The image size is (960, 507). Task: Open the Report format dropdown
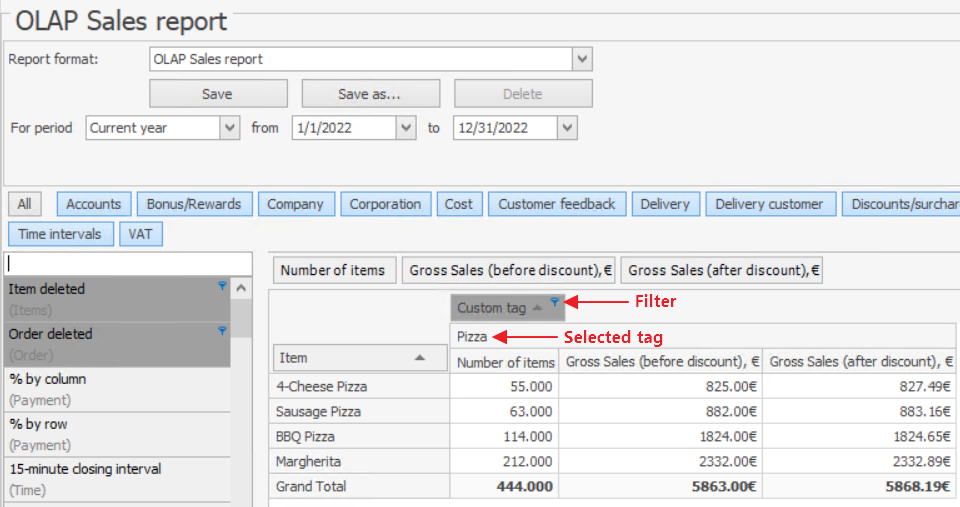pyautogui.click(x=582, y=59)
